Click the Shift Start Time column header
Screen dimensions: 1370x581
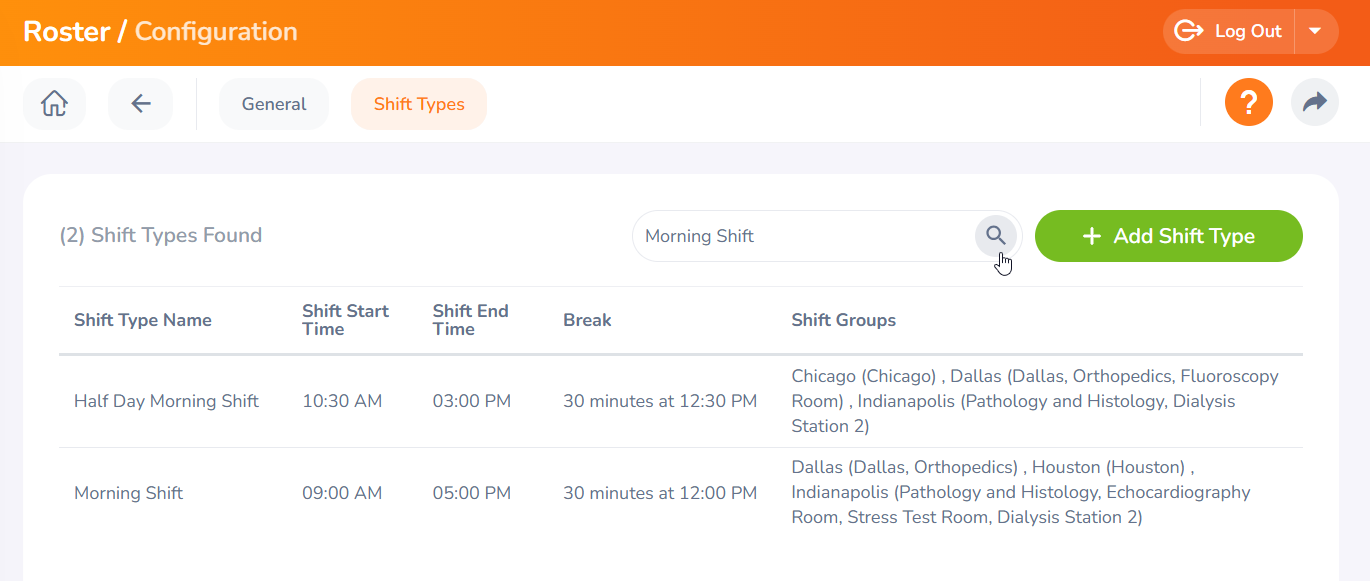pos(345,320)
